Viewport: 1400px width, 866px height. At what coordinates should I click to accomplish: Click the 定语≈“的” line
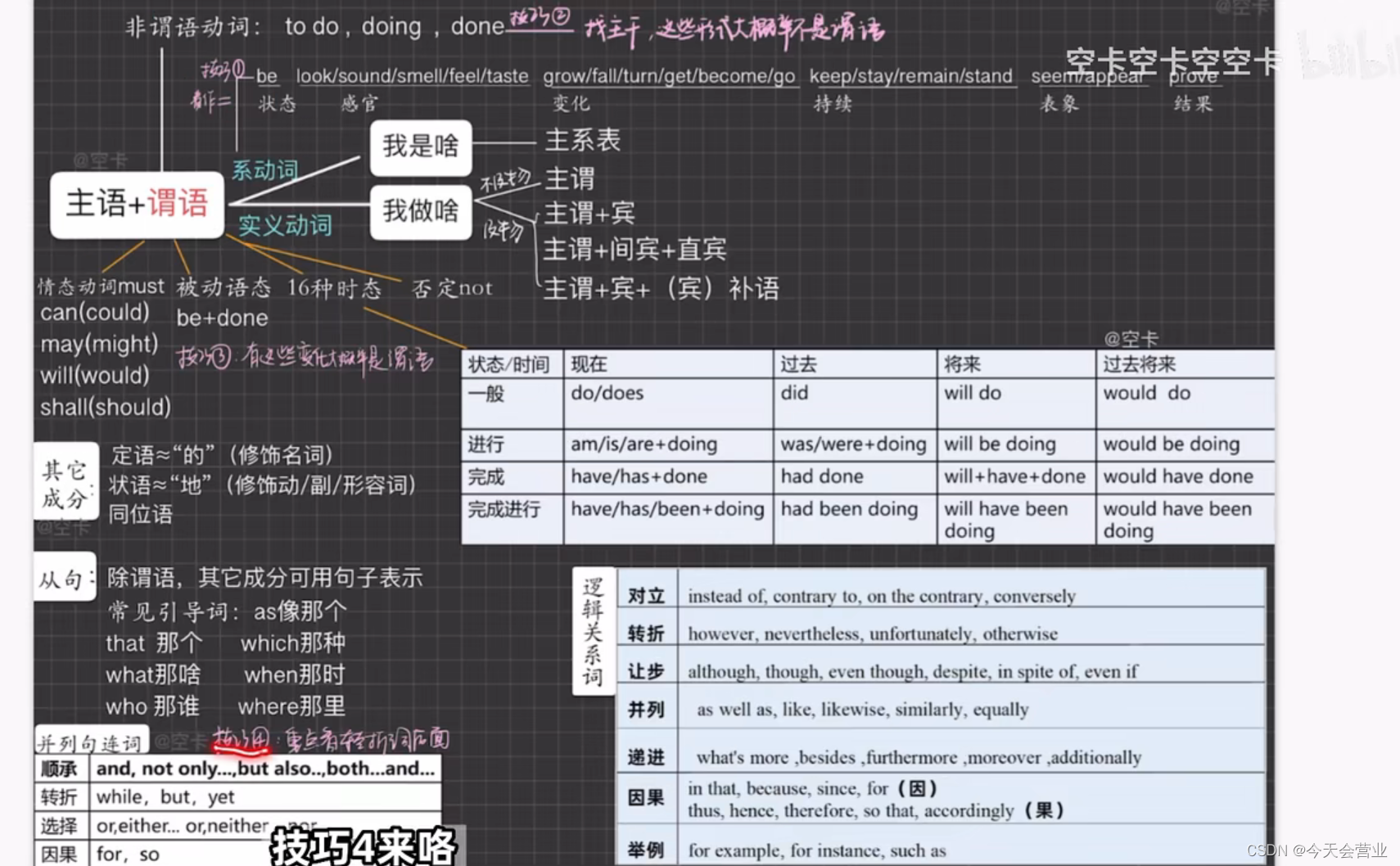pos(222,455)
